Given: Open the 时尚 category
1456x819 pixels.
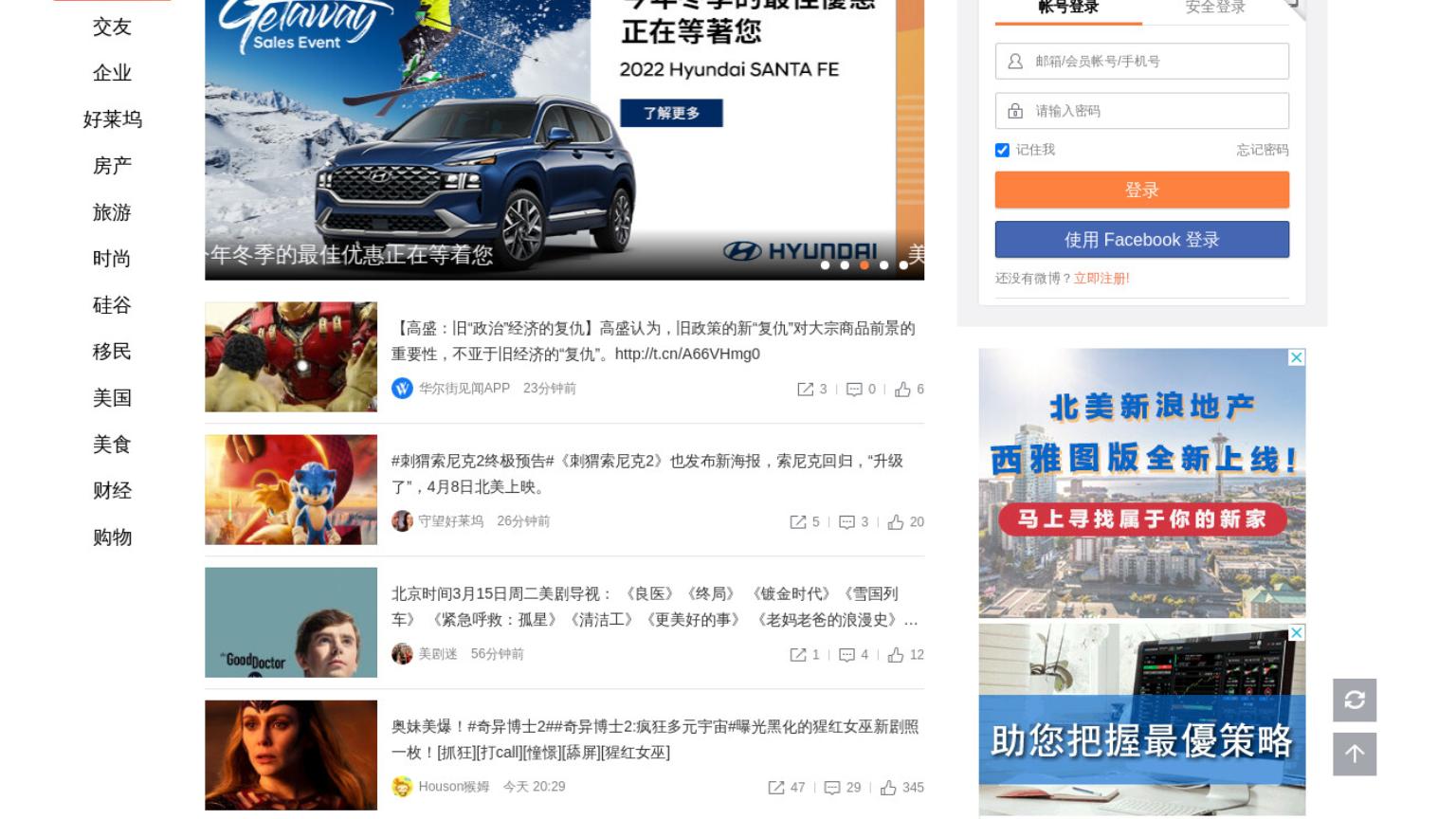Looking at the screenshot, I should (x=112, y=259).
